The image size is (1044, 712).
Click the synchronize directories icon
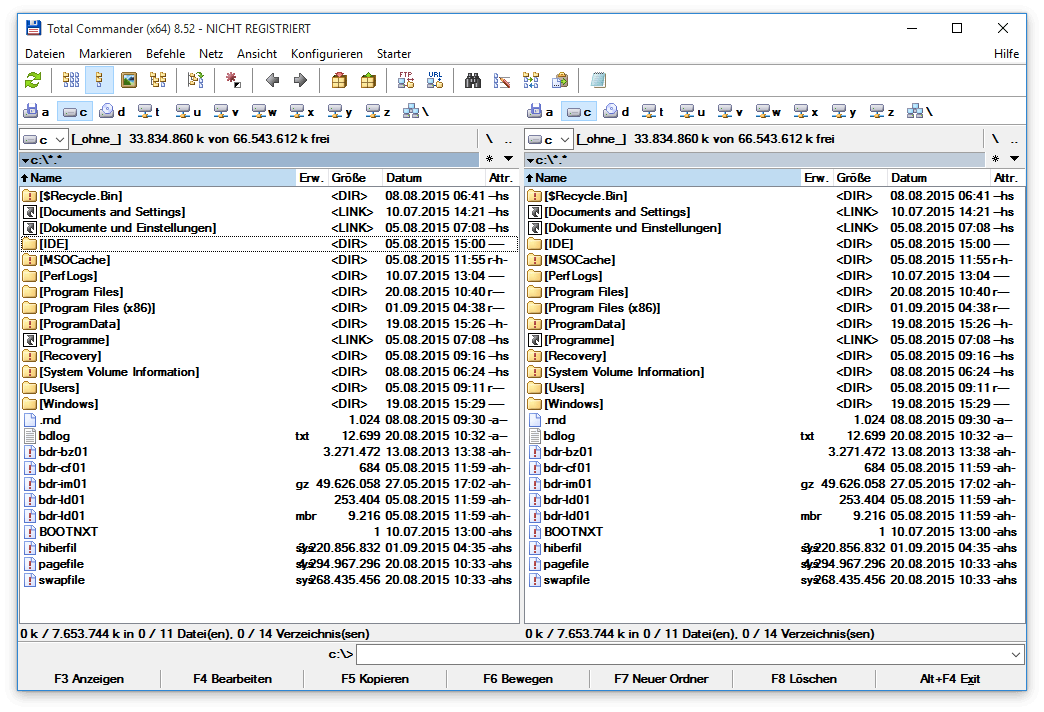(531, 81)
